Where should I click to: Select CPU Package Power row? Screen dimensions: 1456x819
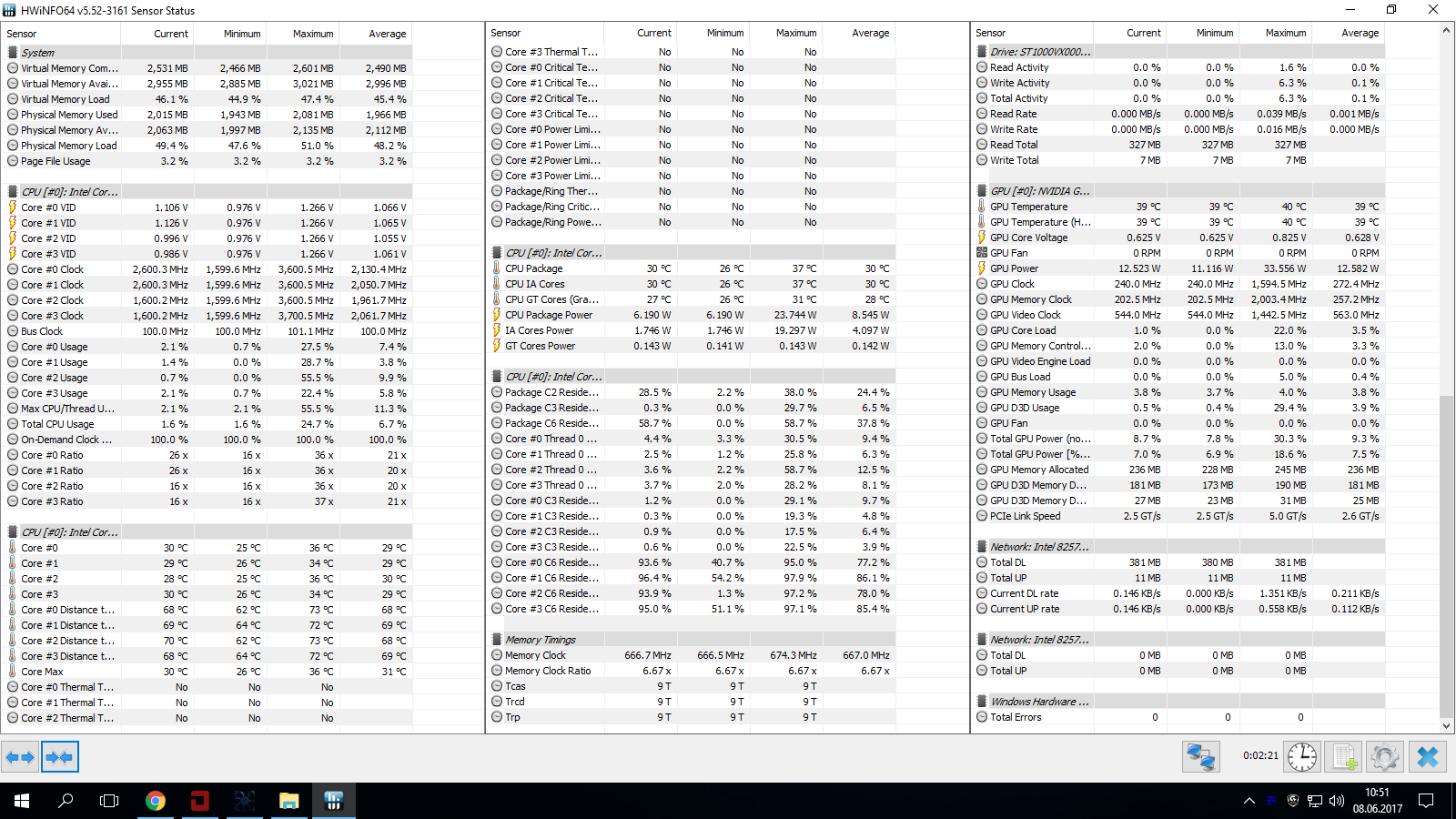tap(692, 315)
